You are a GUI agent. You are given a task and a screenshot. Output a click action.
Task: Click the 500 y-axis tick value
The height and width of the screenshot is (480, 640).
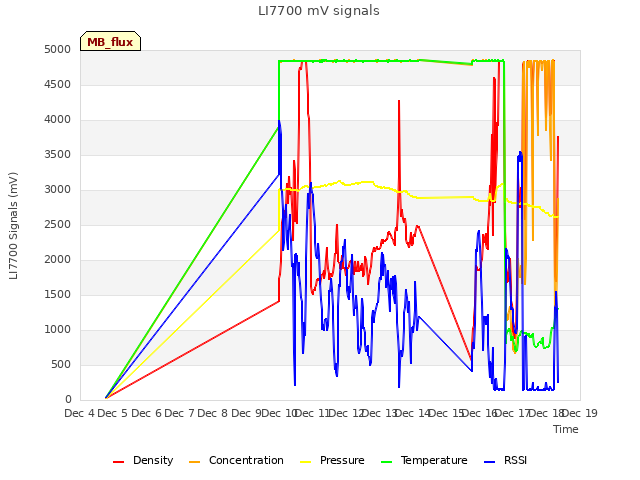click(61, 364)
